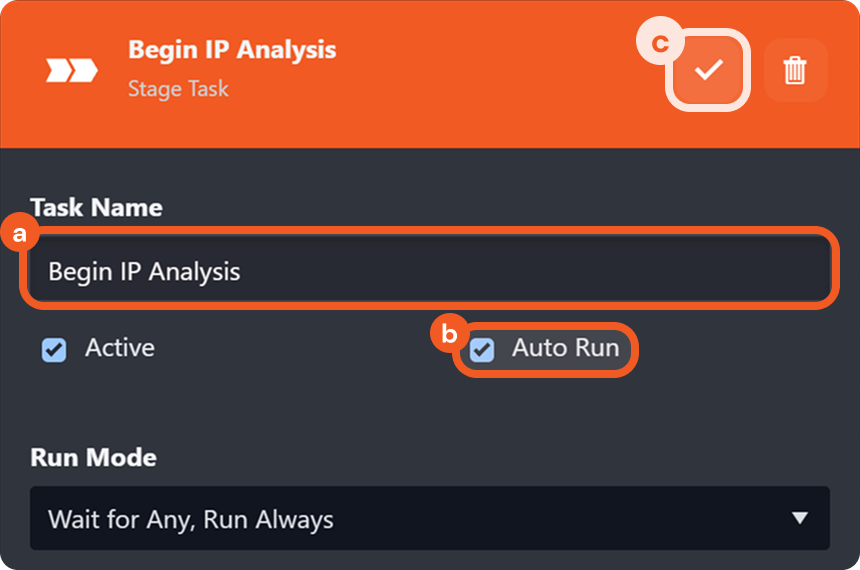Click the "Begin IP Analysis" header title
Viewport: 860px width, 570px height.
click(232, 49)
